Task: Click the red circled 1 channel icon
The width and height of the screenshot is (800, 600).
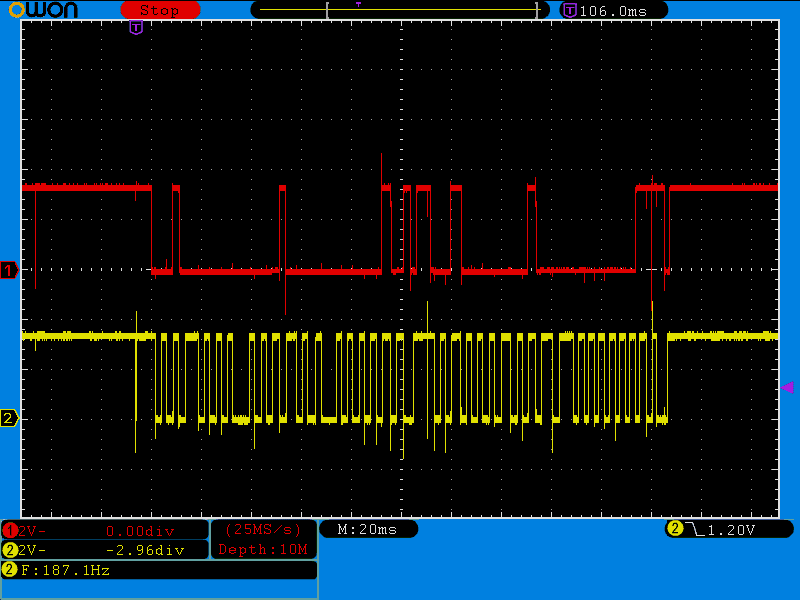Action: pos(10,530)
